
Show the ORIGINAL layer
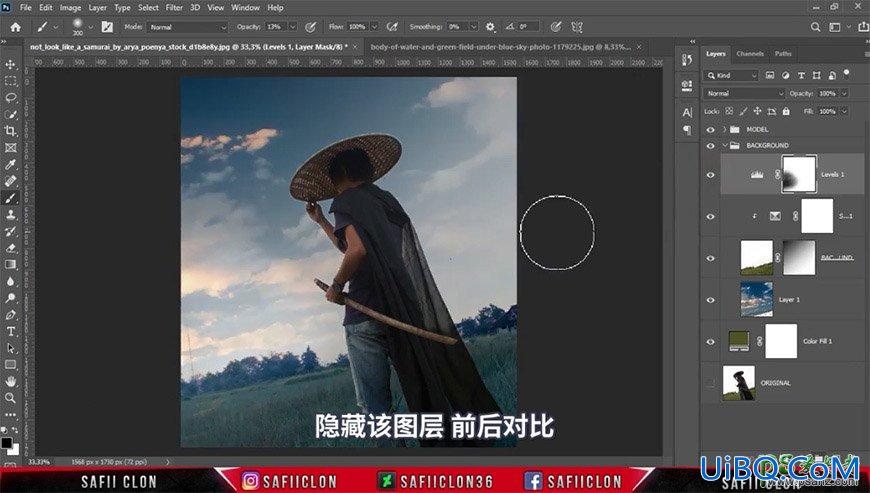click(x=710, y=383)
